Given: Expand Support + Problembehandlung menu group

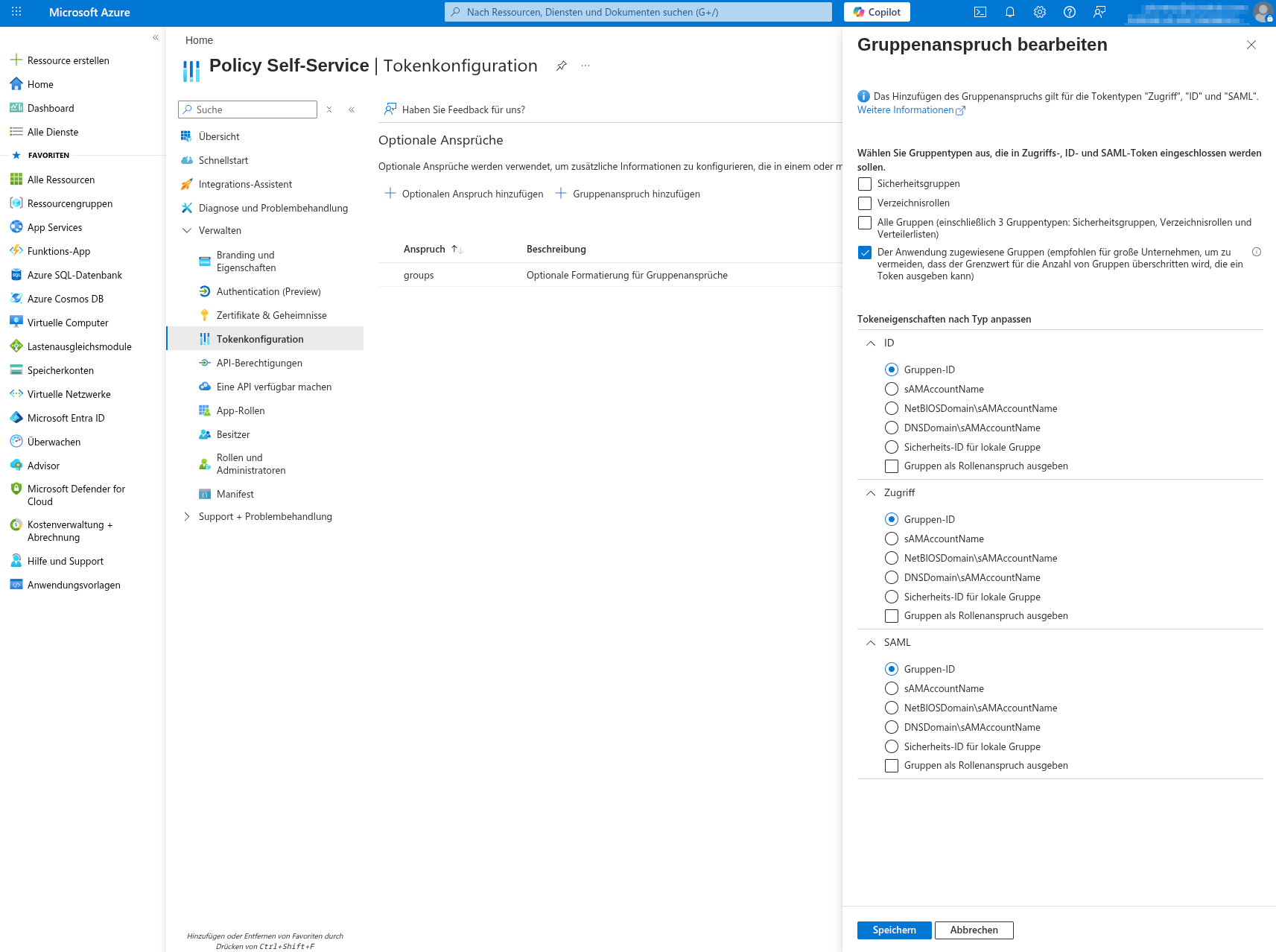Looking at the screenshot, I should (187, 517).
